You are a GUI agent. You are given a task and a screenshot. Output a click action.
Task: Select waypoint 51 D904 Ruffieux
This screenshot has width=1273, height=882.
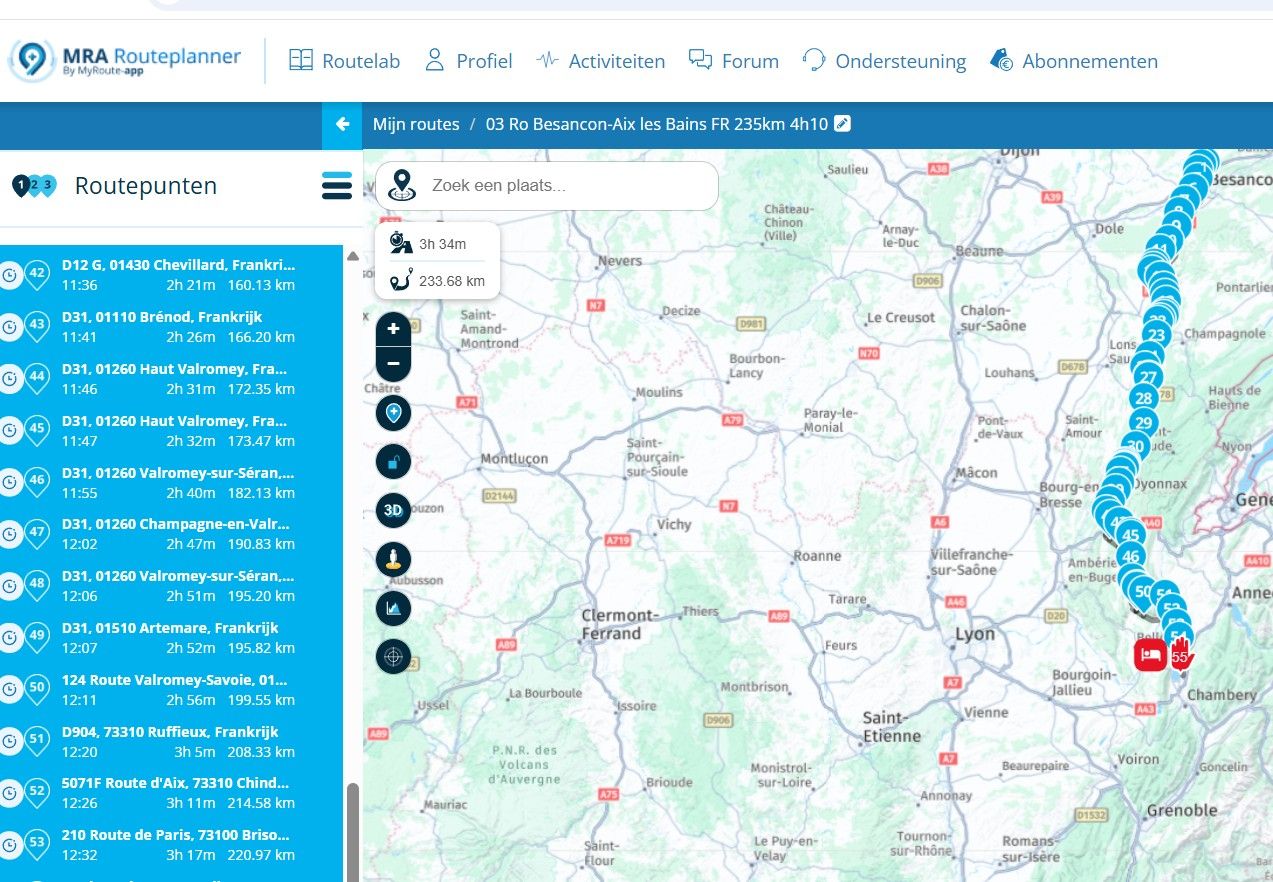tap(171, 742)
